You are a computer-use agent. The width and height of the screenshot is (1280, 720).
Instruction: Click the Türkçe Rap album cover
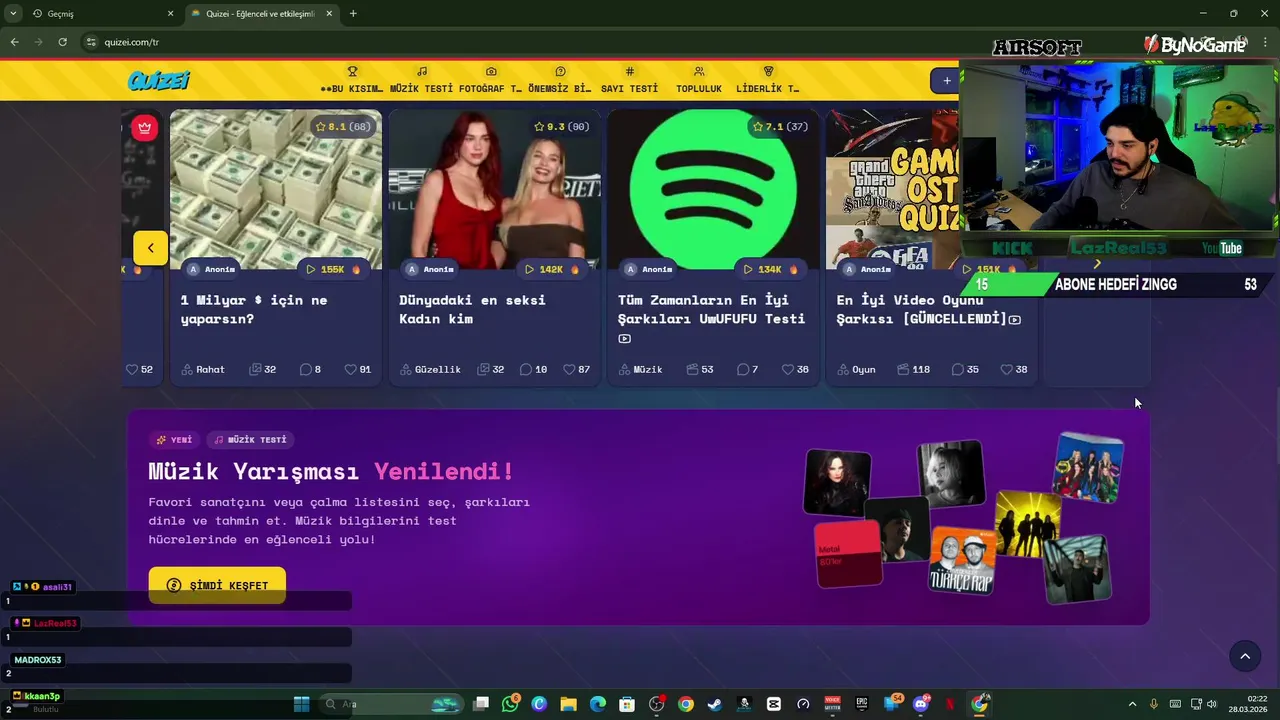(x=962, y=562)
